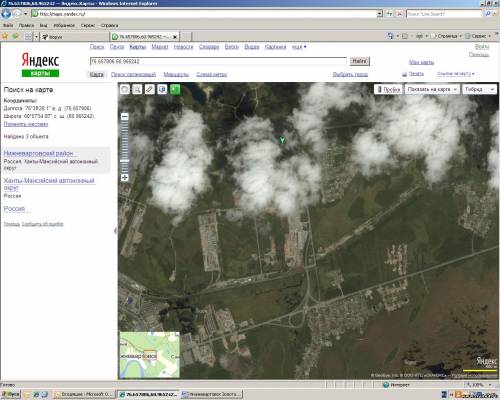Viewport: 500px width, 400px height.
Task: Open the Показать на карте dropdown
Action: click(x=432, y=89)
